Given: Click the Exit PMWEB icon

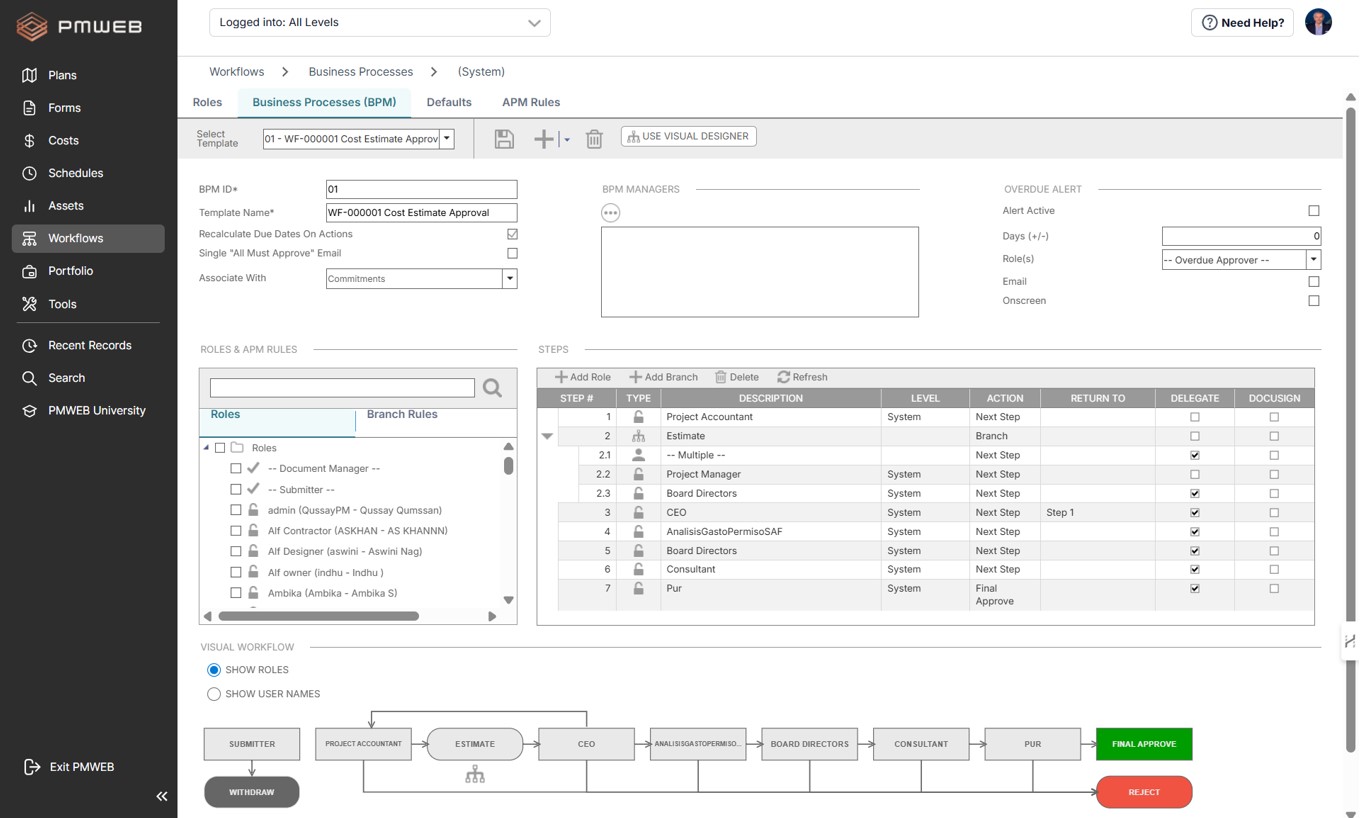Looking at the screenshot, I should [31, 767].
